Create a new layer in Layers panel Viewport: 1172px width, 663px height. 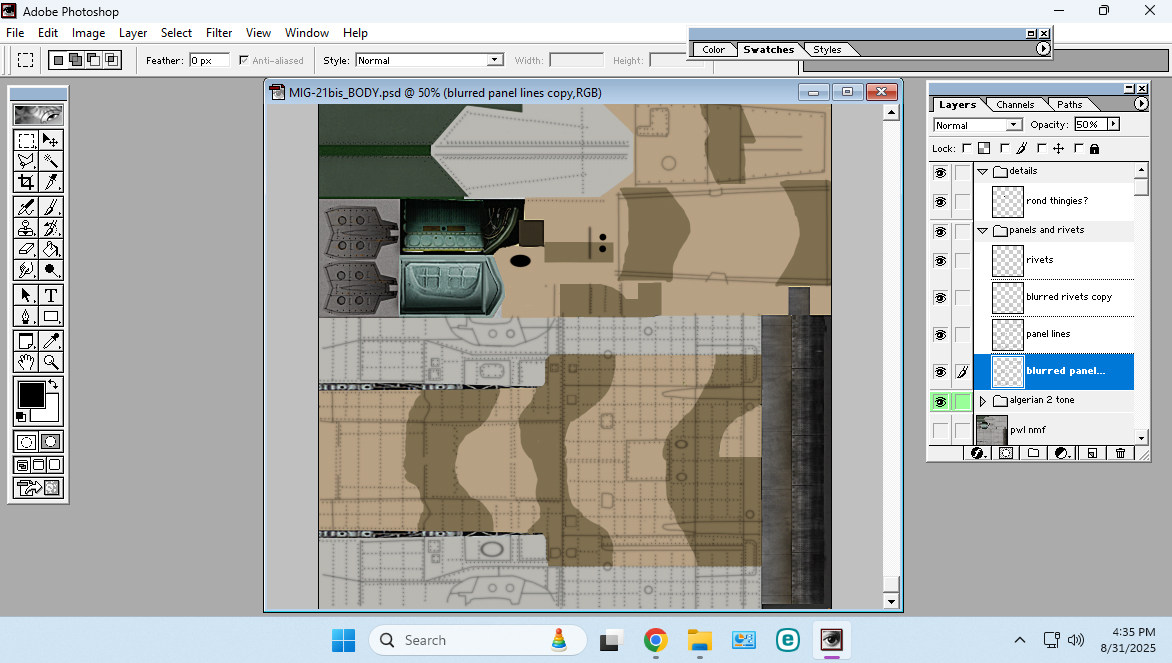click(x=1092, y=453)
